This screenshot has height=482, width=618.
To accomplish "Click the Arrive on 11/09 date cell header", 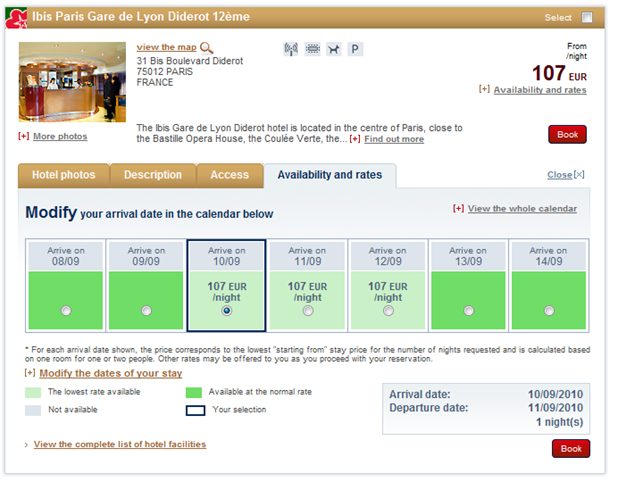I will 307,256.
